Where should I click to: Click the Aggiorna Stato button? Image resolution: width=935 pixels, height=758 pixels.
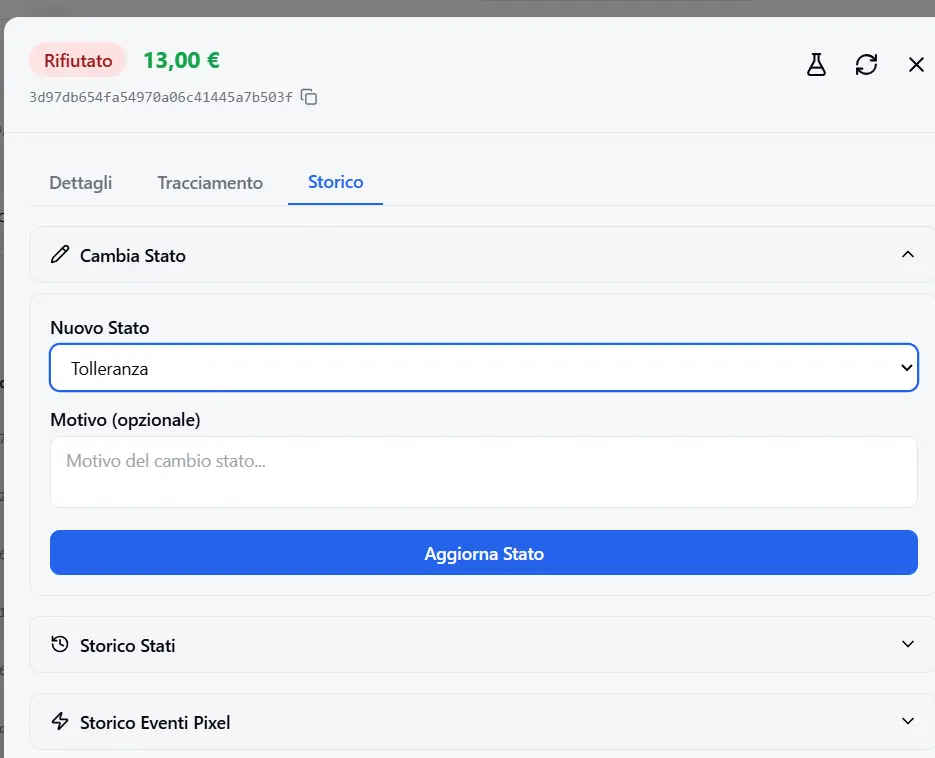[484, 553]
